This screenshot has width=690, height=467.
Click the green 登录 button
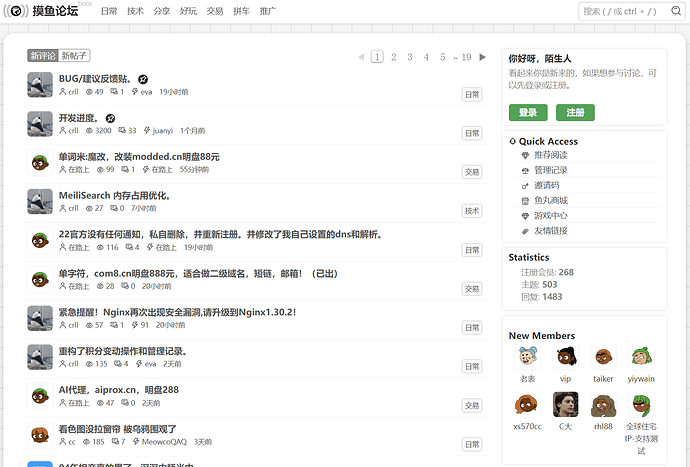528,113
